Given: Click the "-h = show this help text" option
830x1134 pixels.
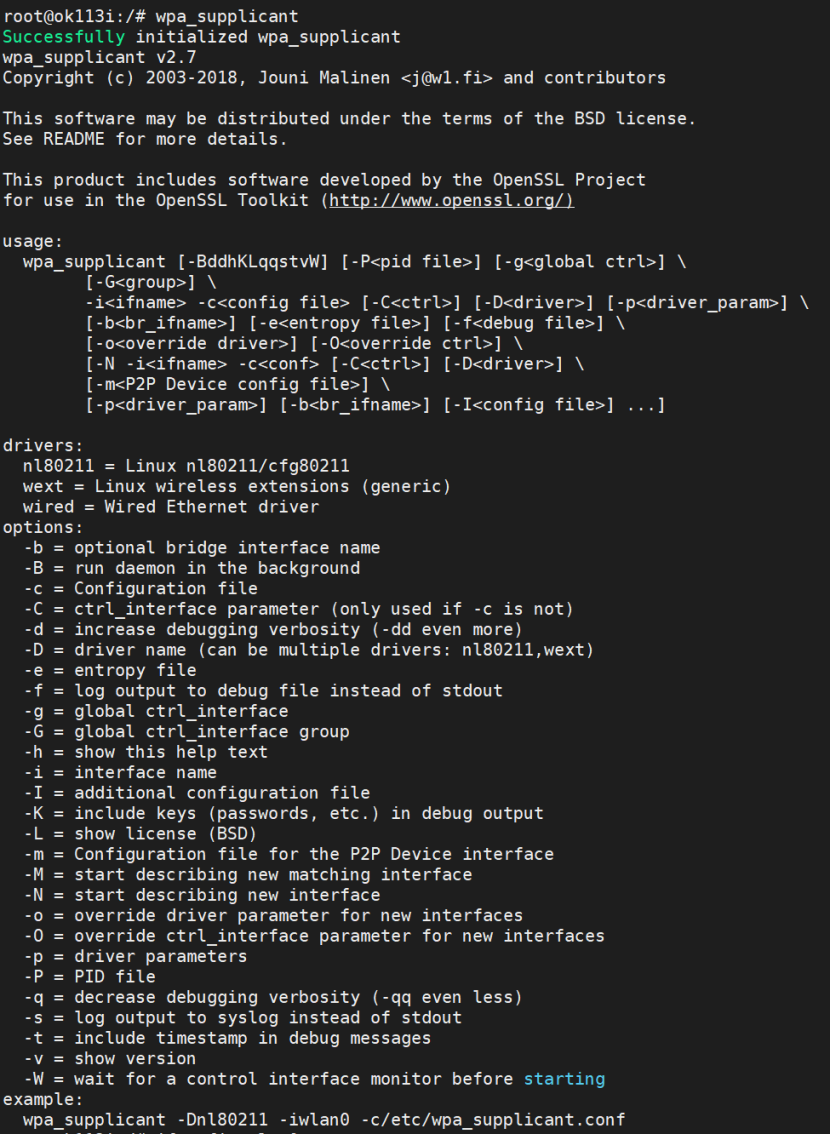Looking at the screenshot, I should pyautogui.click(x=145, y=752).
